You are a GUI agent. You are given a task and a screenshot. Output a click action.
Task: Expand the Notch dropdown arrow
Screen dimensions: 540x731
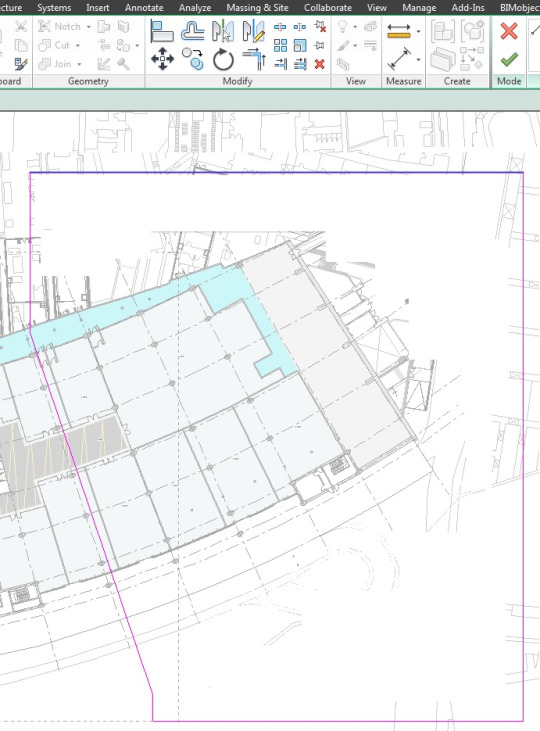(x=89, y=27)
